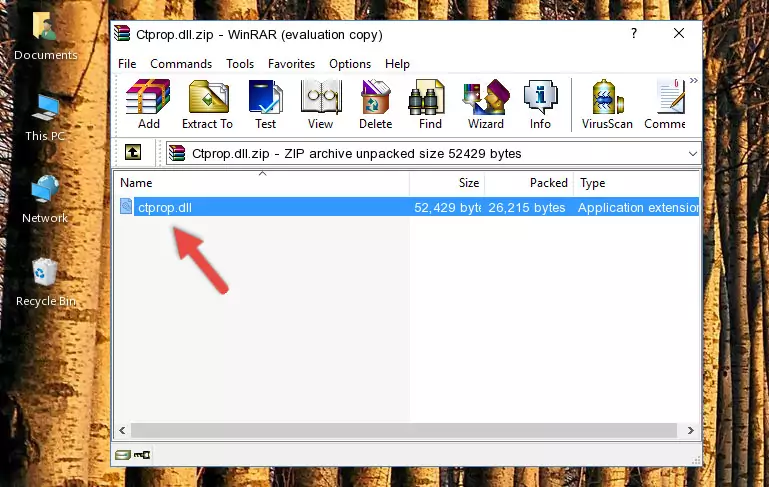Image resolution: width=769 pixels, height=487 pixels.
Task: Run VirusScan on the archive
Action: click(x=607, y=104)
